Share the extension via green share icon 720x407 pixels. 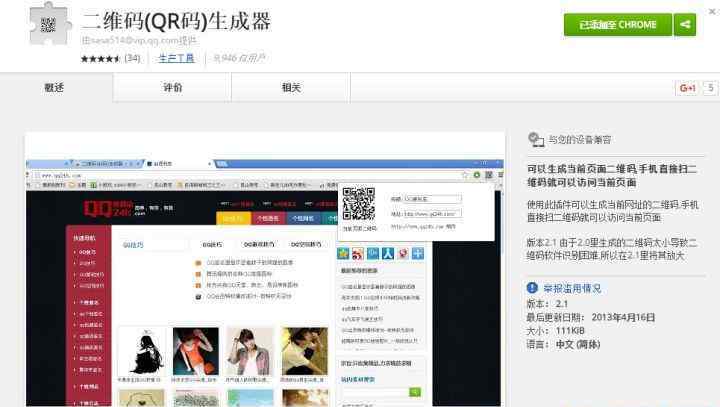pos(685,24)
